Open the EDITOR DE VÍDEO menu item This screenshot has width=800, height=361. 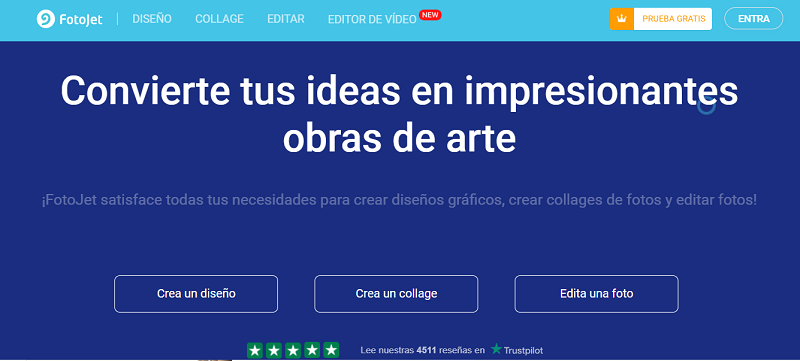pos(372,19)
